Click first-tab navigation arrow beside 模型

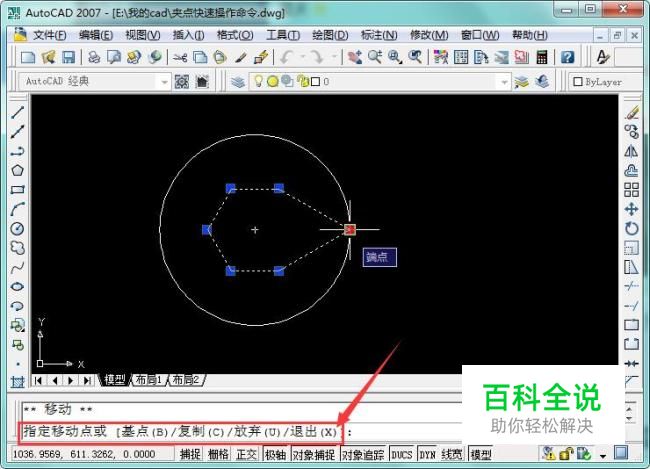point(38,380)
